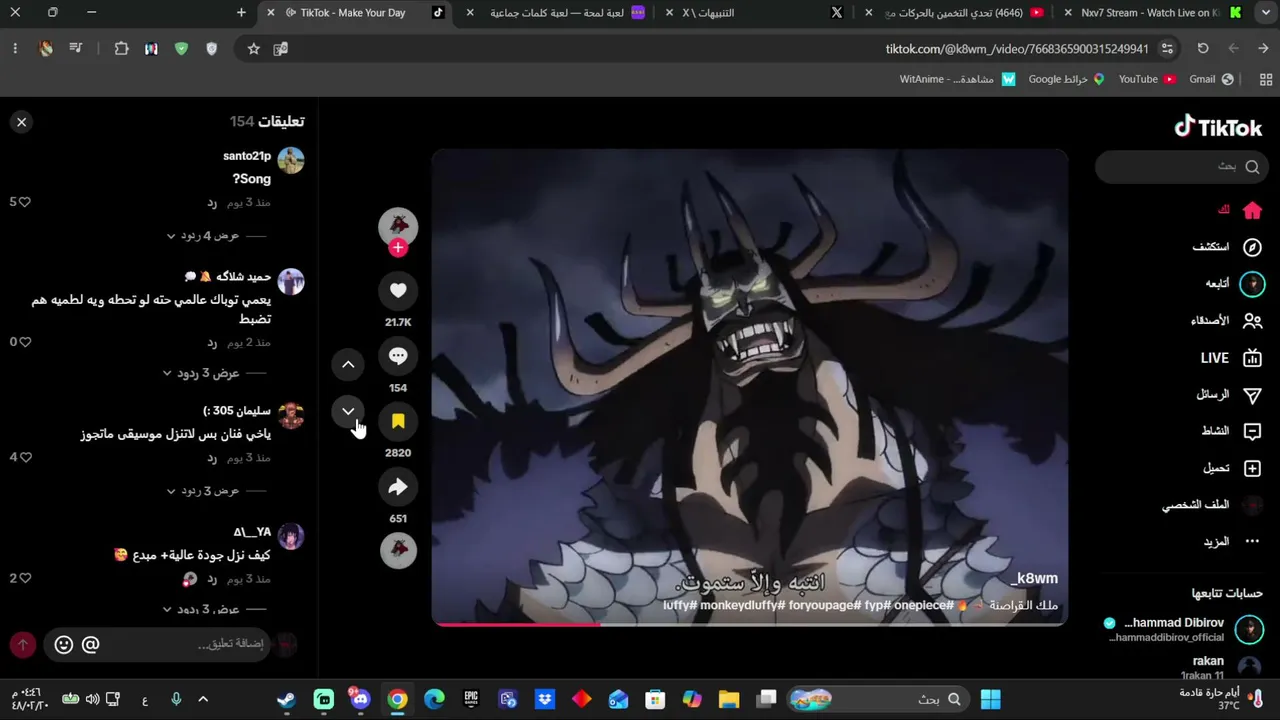Open the Google Maps (خرائط) bookmark
Image resolution: width=1280 pixels, height=720 pixels.
pyautogui.click(x=1067, y=79)
